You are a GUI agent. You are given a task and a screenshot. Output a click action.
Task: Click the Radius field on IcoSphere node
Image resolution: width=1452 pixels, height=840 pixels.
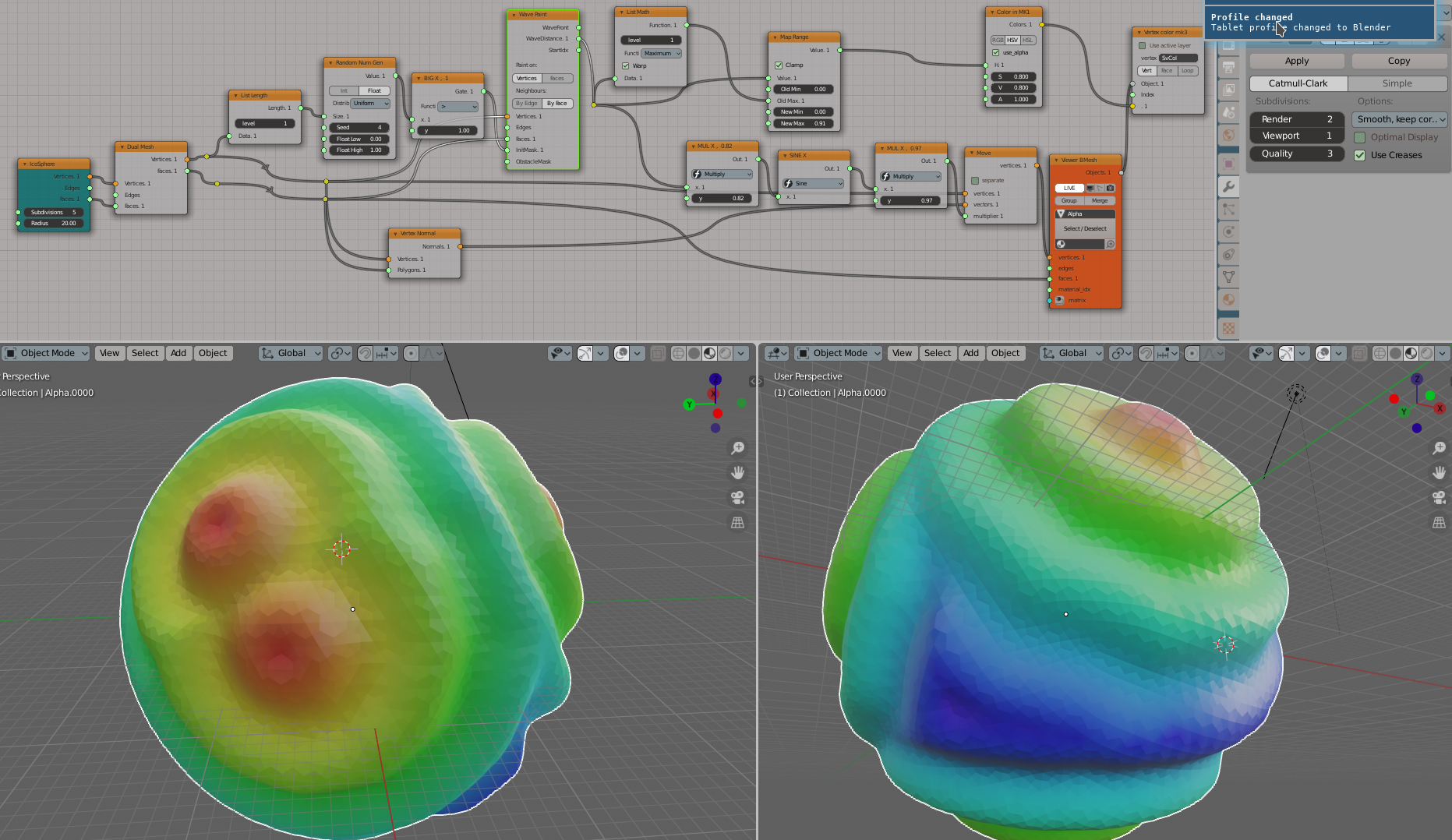pyautogui.click(x=53, y=224)
